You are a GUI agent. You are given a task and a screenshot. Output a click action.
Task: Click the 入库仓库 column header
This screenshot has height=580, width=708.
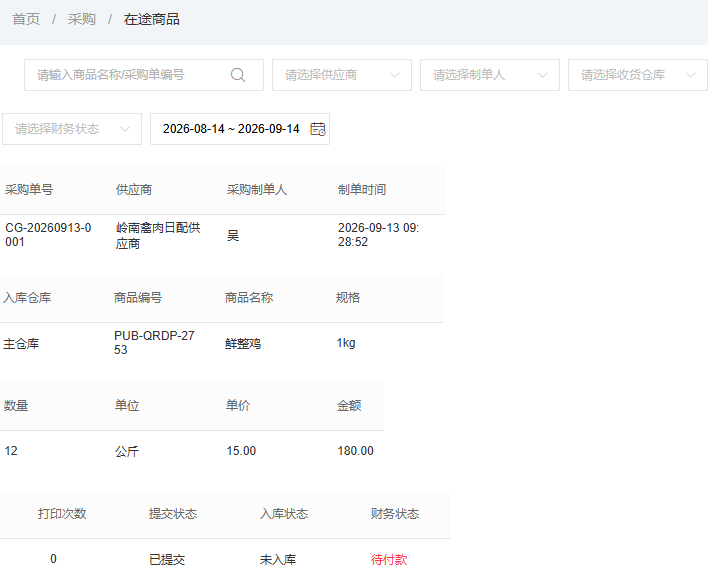pyautogui.click(x=27, y=298)
